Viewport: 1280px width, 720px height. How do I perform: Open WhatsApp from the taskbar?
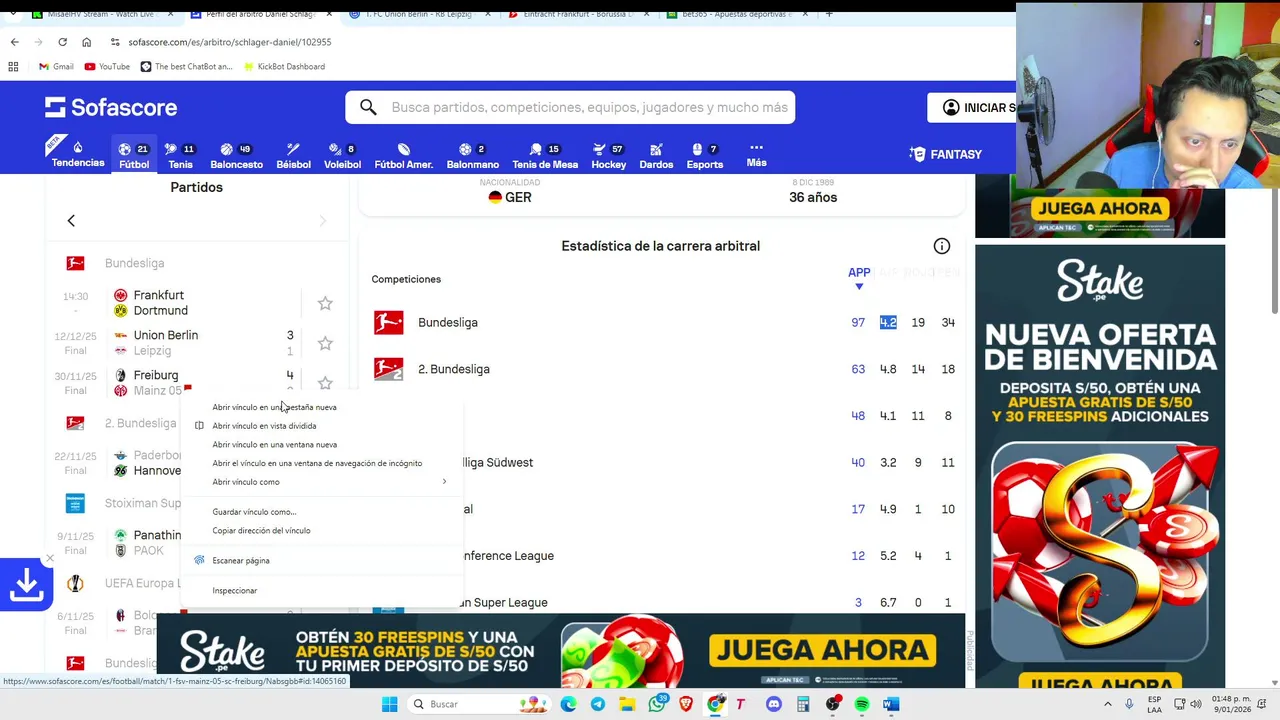tap(656, 704)
